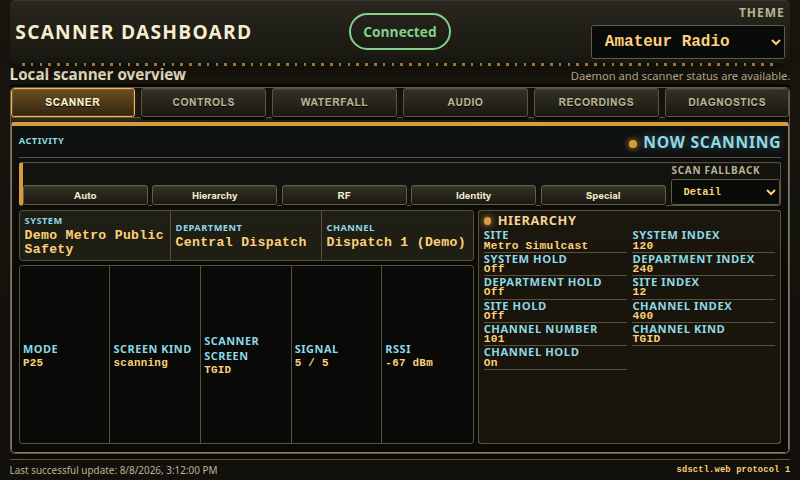Click the orange dot beside NOW SCANNING
Image resolution: width=800 pixels, height=480 pixels.
[x=633, y=144]
